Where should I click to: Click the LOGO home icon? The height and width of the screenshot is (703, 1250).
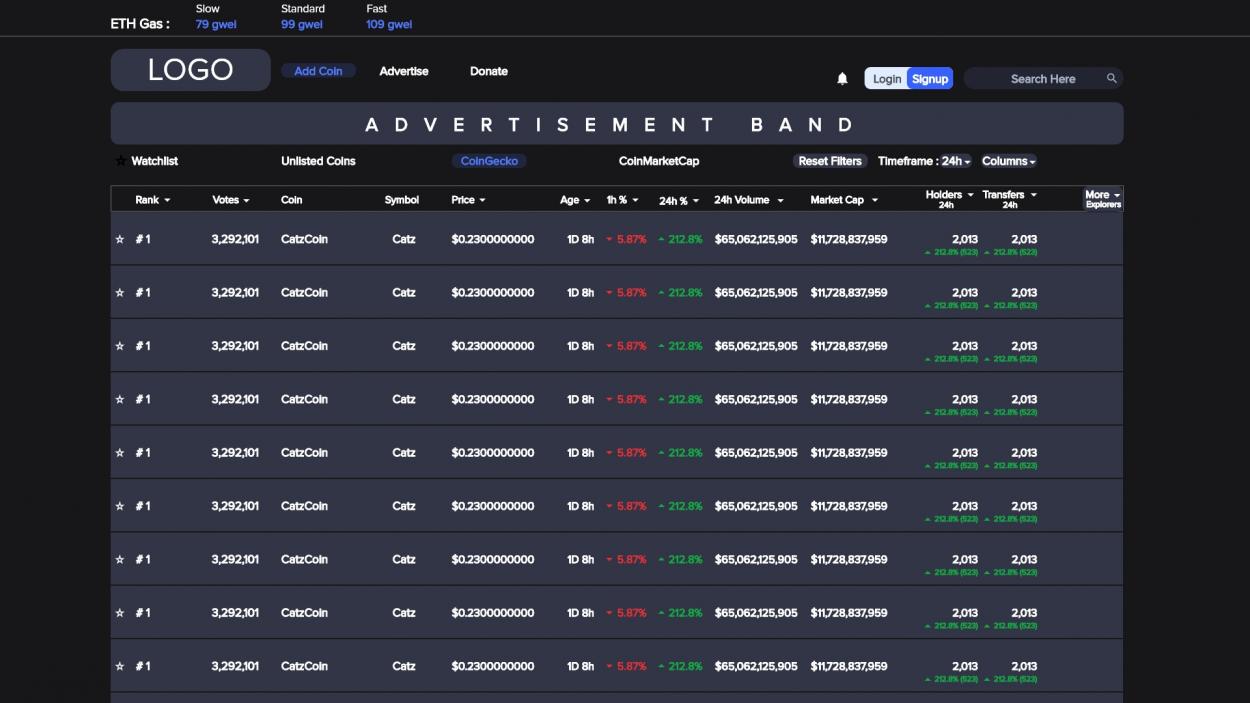[190, 70]
